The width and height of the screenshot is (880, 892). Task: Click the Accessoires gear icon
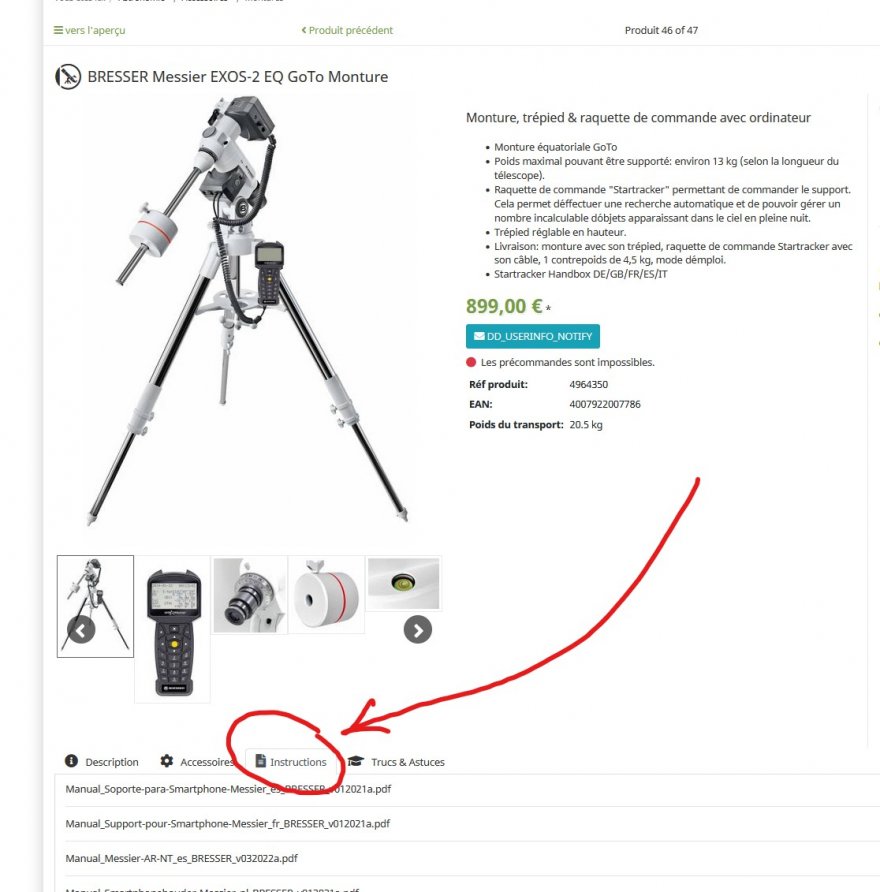click(167, 761)
